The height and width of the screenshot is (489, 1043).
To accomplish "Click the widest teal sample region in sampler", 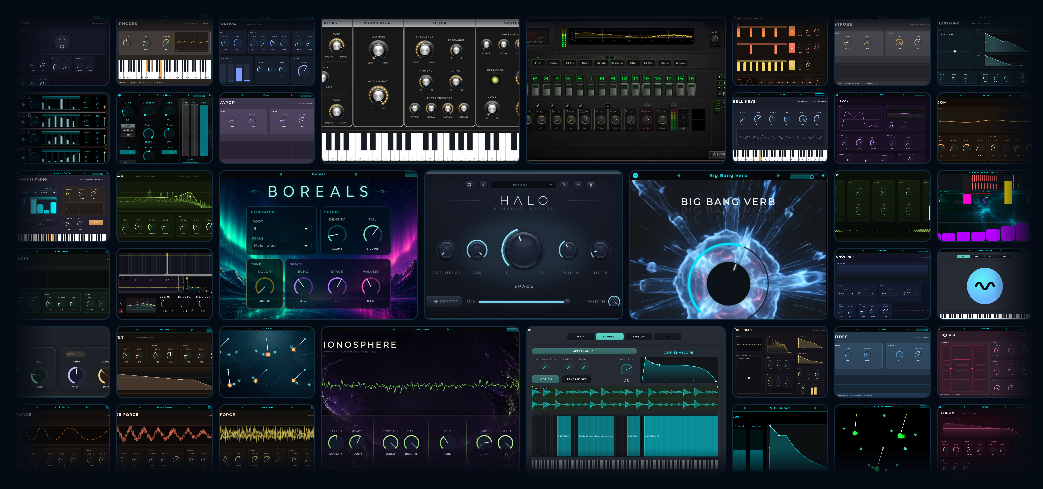I will click(x=680, y=436).
